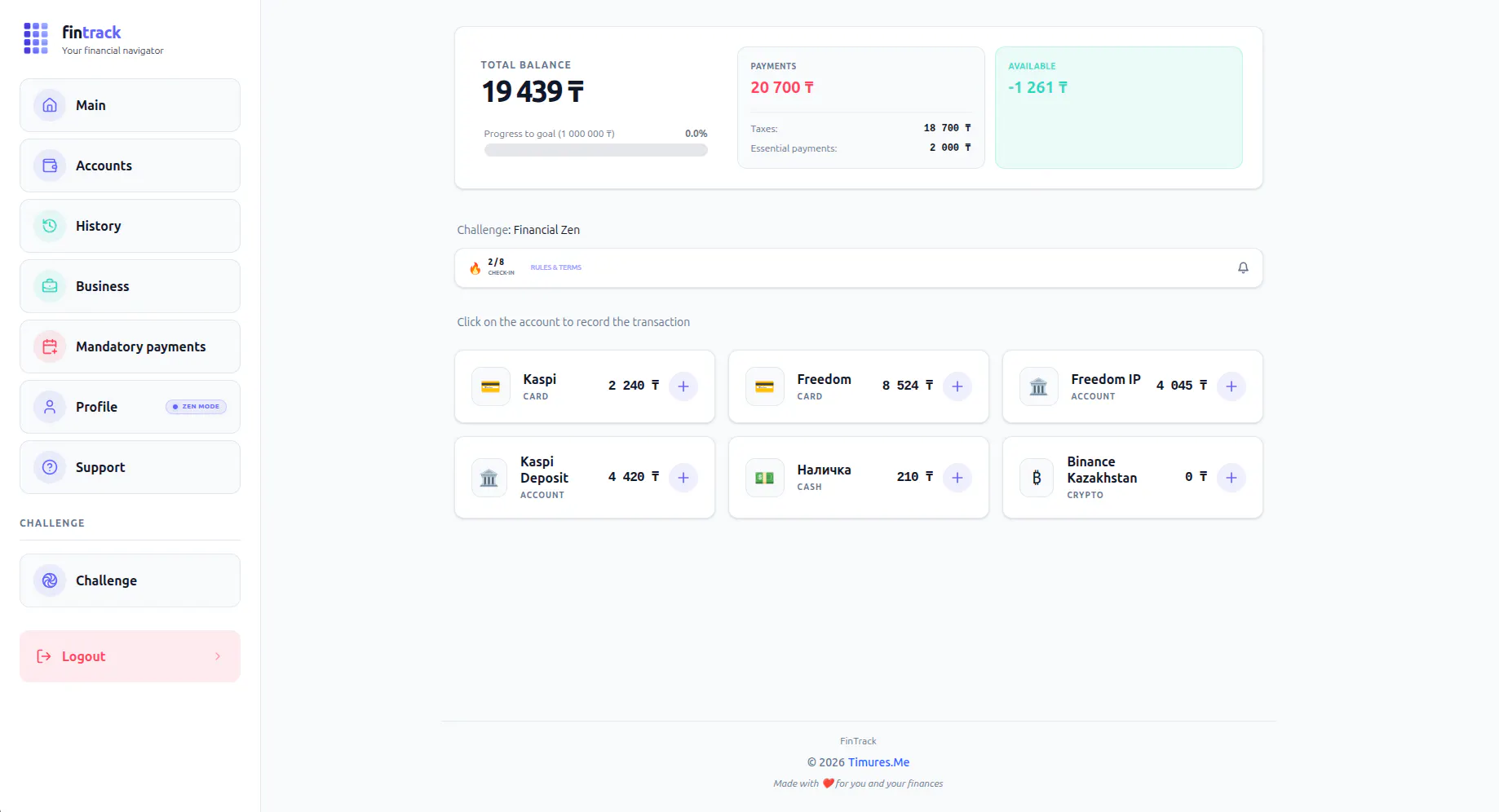Click the fire streak icon
Image resolution: width=1499 pixels, height=812 pixels.
pos(475,267)
